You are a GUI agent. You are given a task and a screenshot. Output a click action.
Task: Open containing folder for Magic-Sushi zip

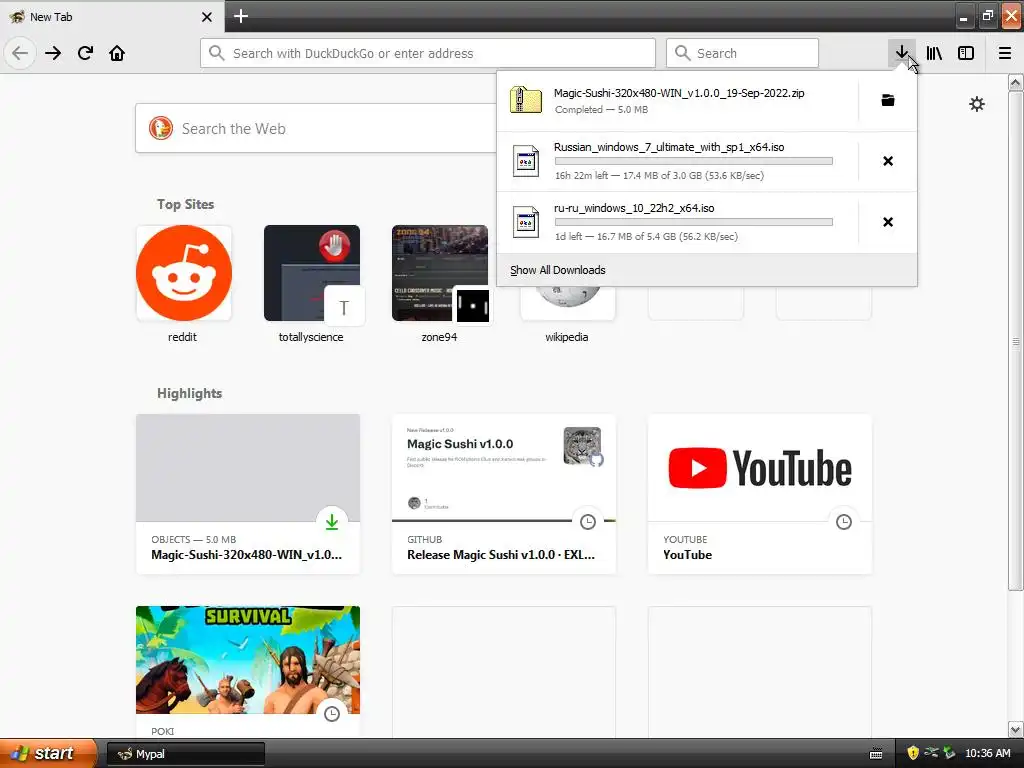pyautogui.click(x=888, y=100)
